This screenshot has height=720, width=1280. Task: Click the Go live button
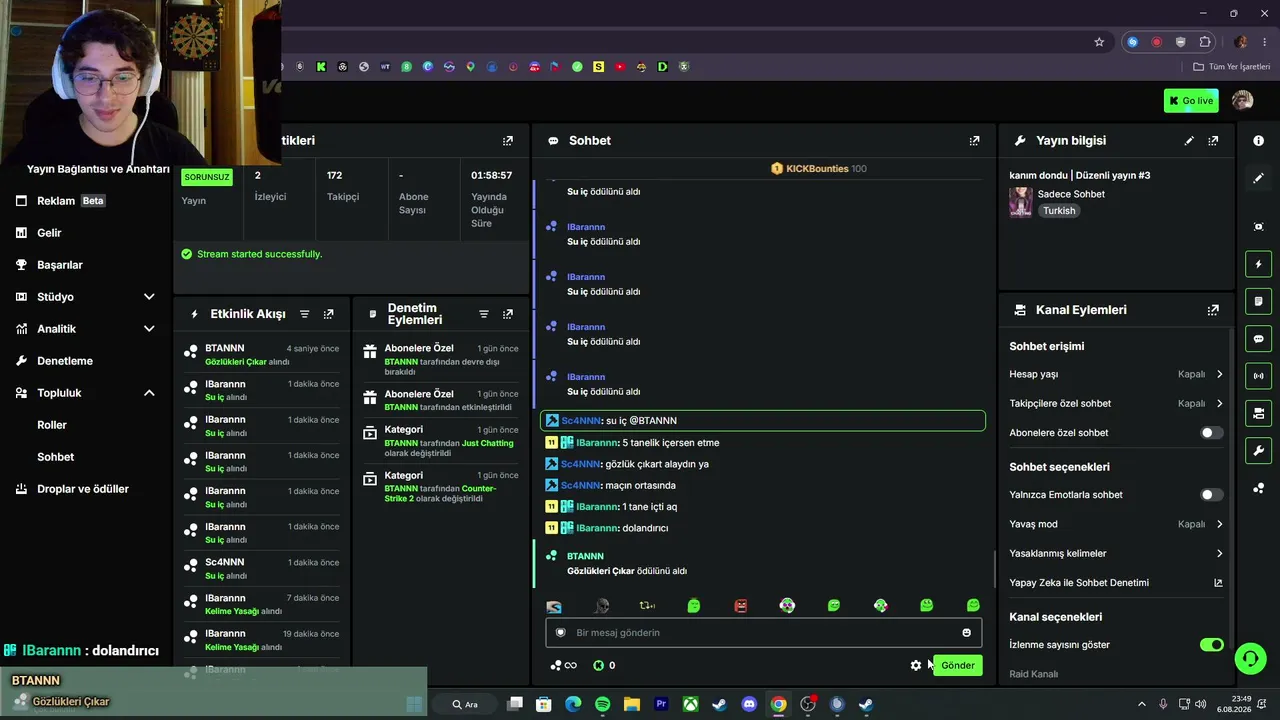(x=1191, y=100)
